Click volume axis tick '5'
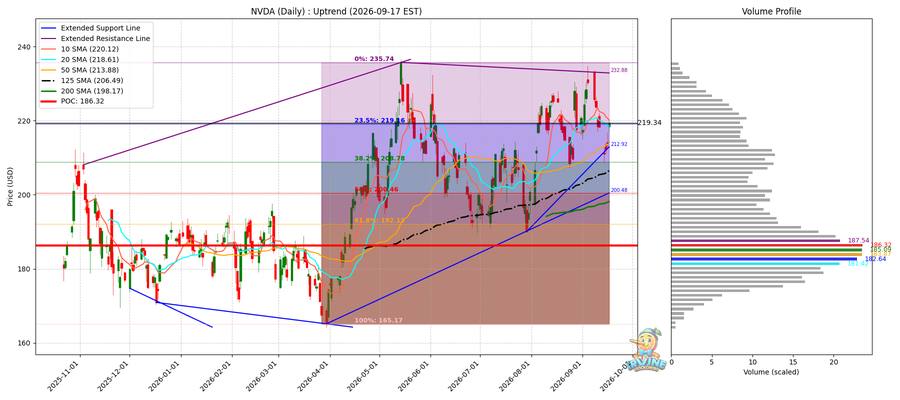This screenshot has width=900, height=400. click(x=712, y=362)
